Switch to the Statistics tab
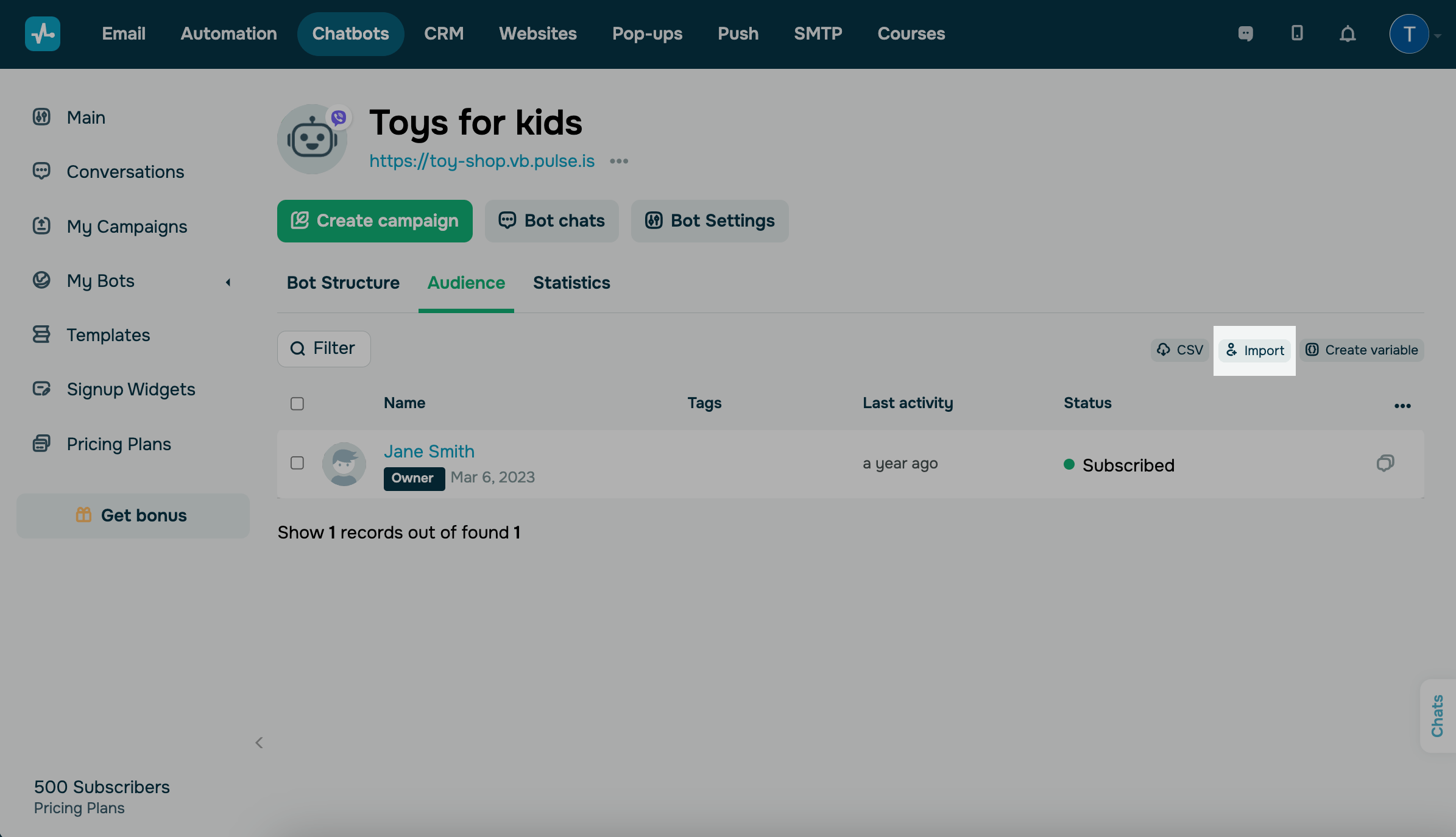Viewport: 1456px width, 837px height. pyautogui.click(x=571, y=283)
